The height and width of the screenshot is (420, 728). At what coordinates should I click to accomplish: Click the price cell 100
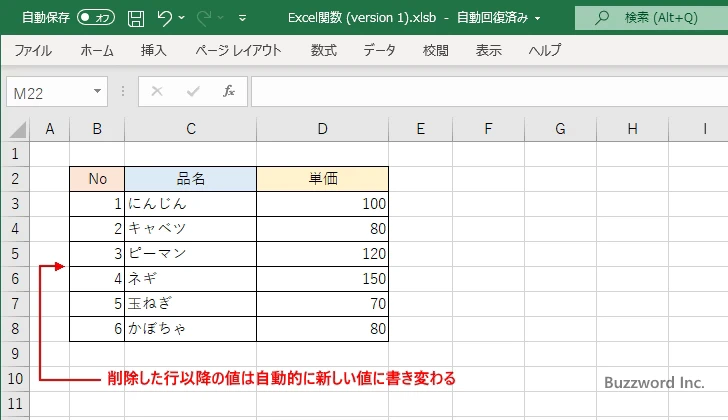point(323,204)
